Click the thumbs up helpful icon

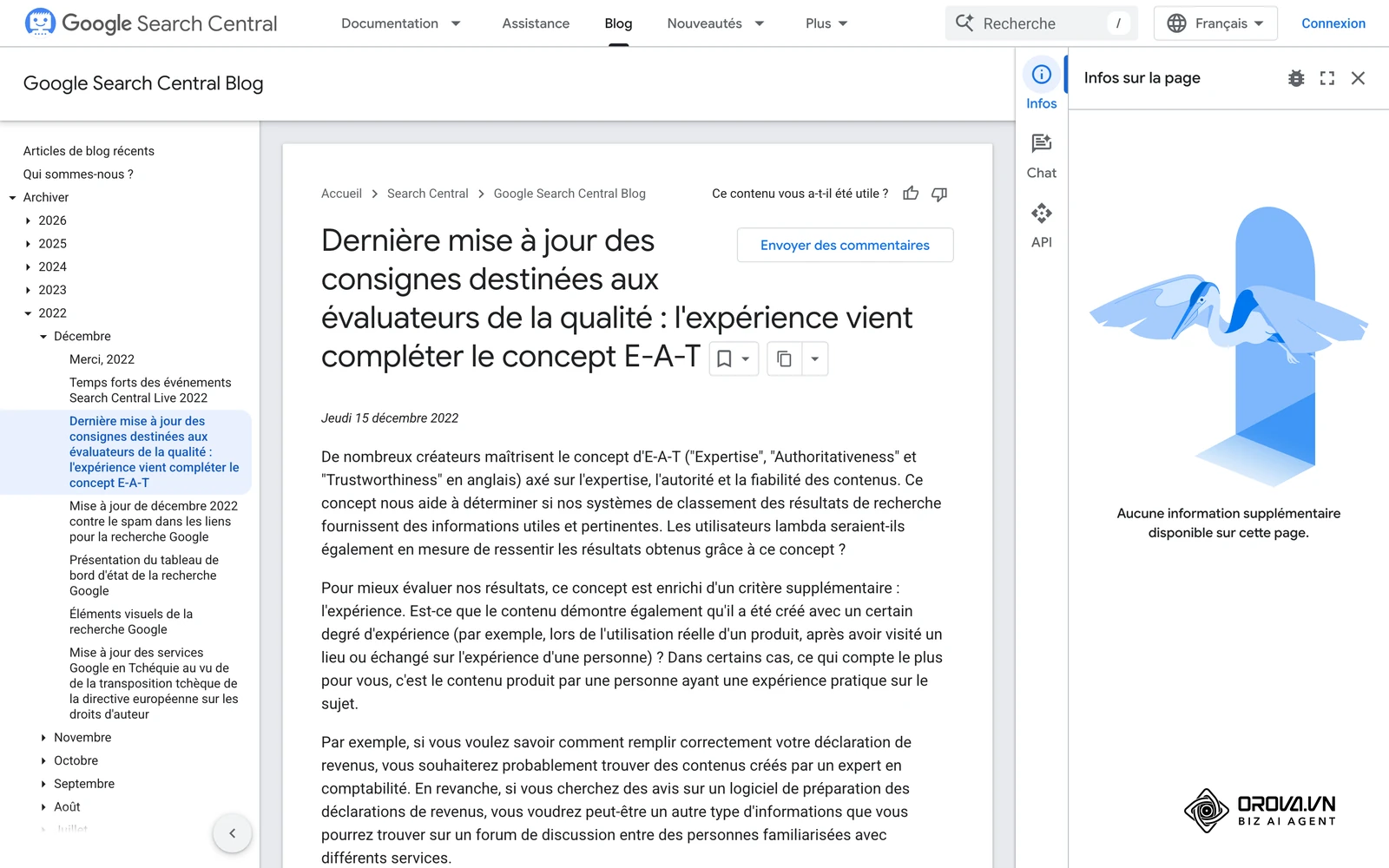[911, 194]
